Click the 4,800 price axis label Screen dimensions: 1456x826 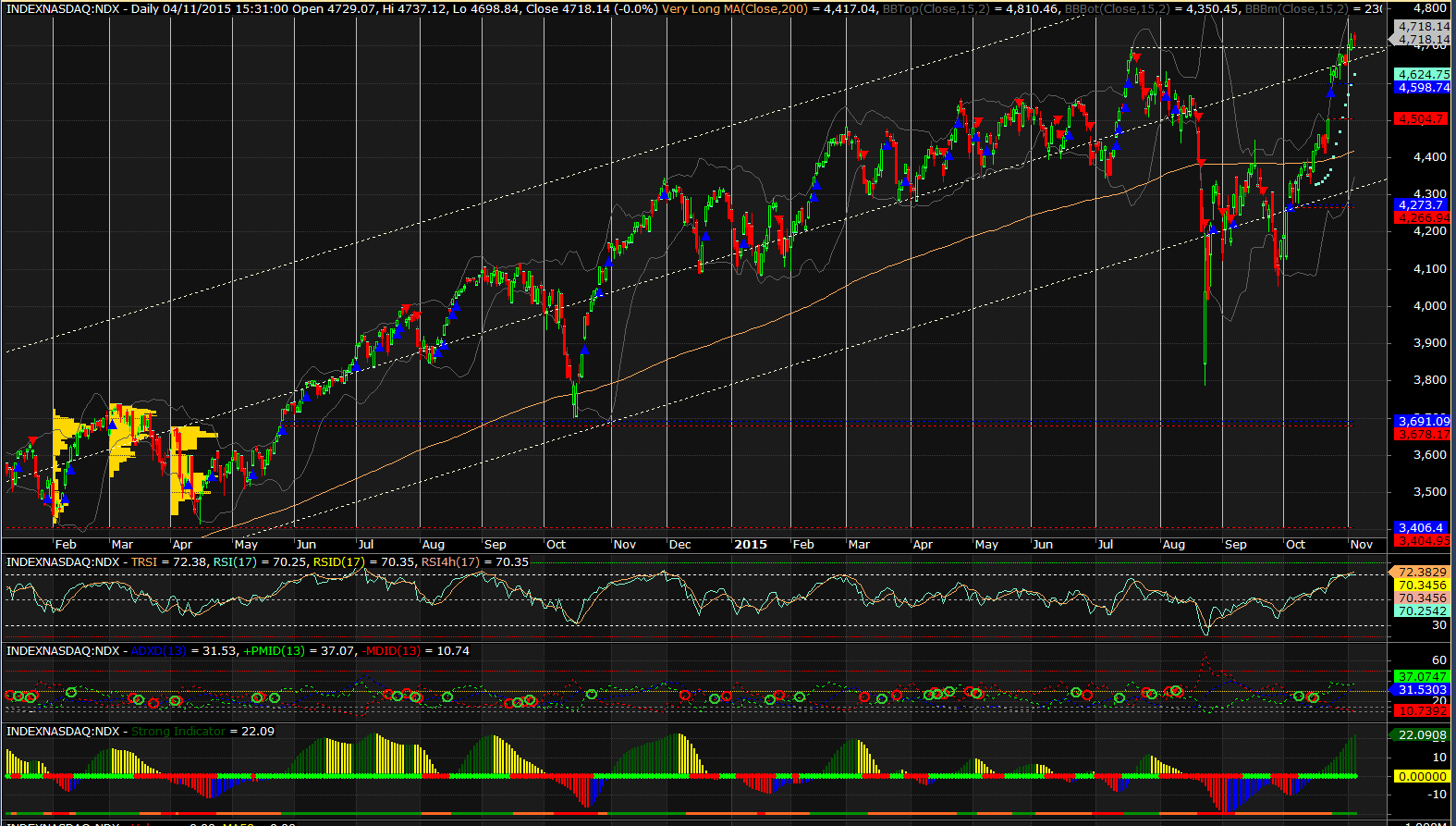coord(1430,7)
